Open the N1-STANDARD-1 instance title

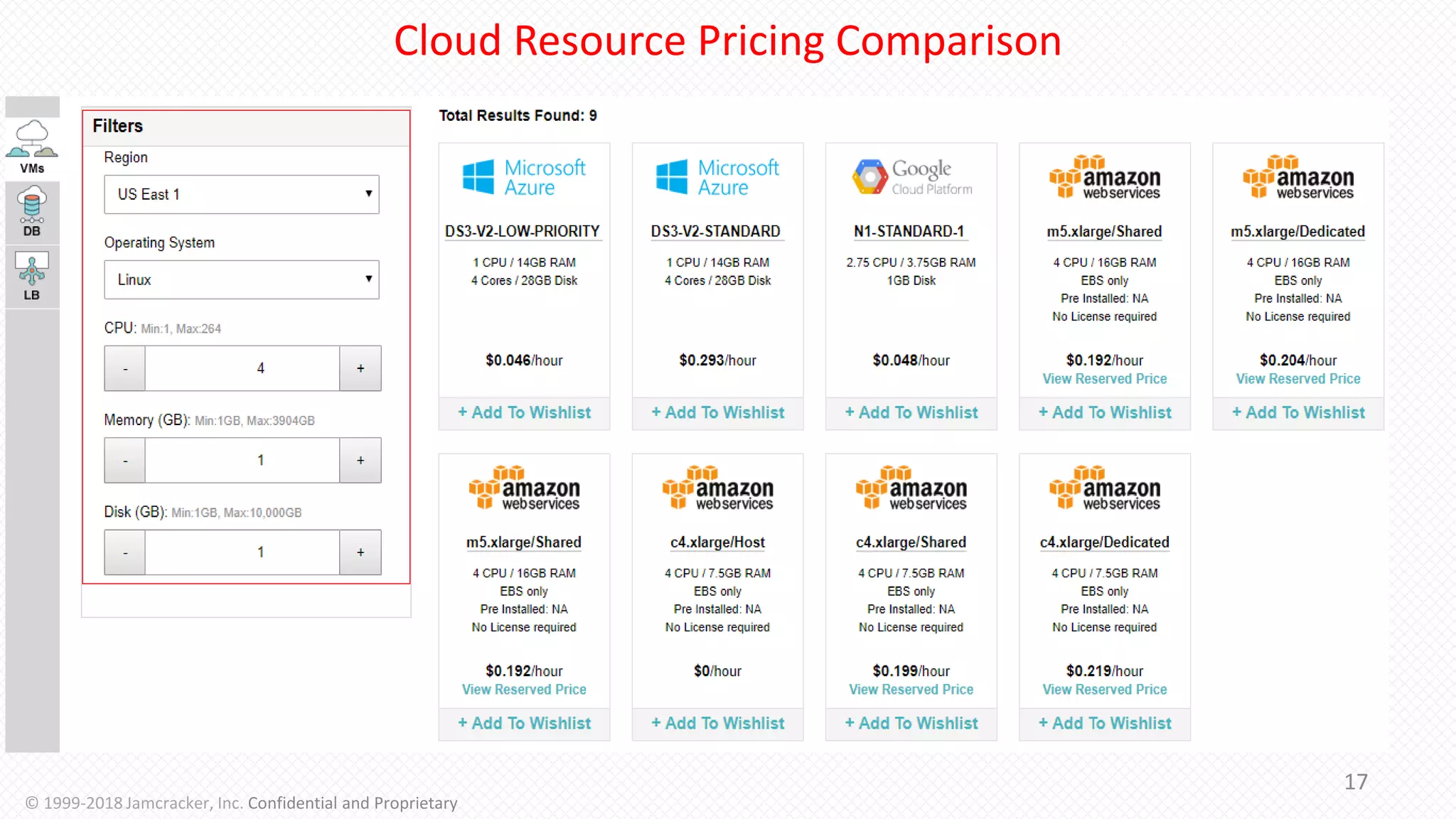(x=910, y=232)
